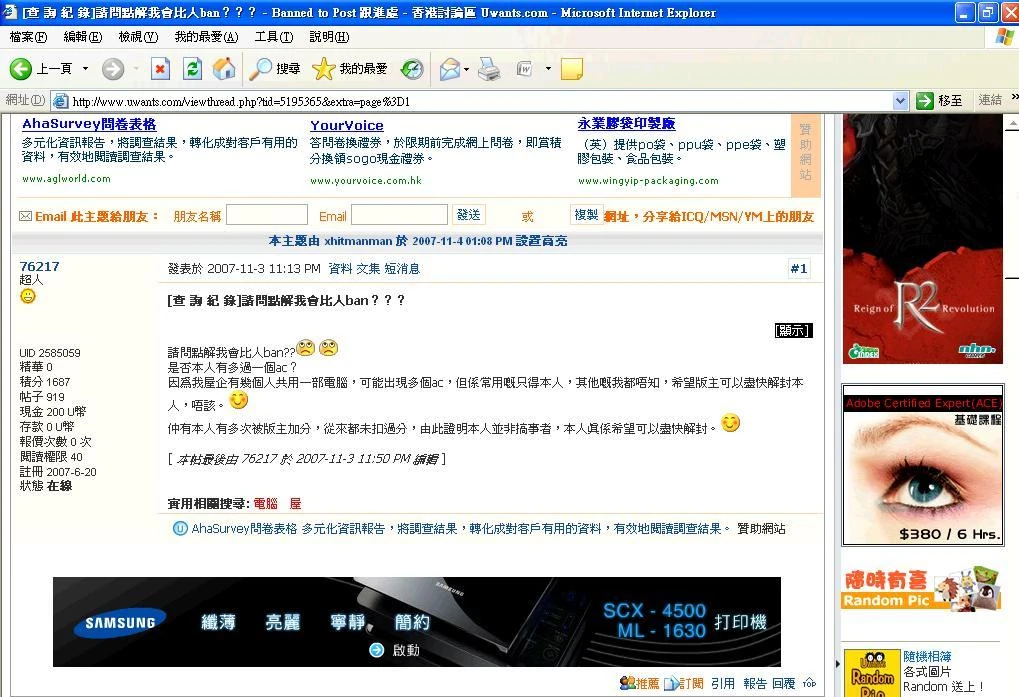This screenshot has height=697, width=1019.
Task: Visit the www.wingyip-packaging.com link
Action: [649, 181]
